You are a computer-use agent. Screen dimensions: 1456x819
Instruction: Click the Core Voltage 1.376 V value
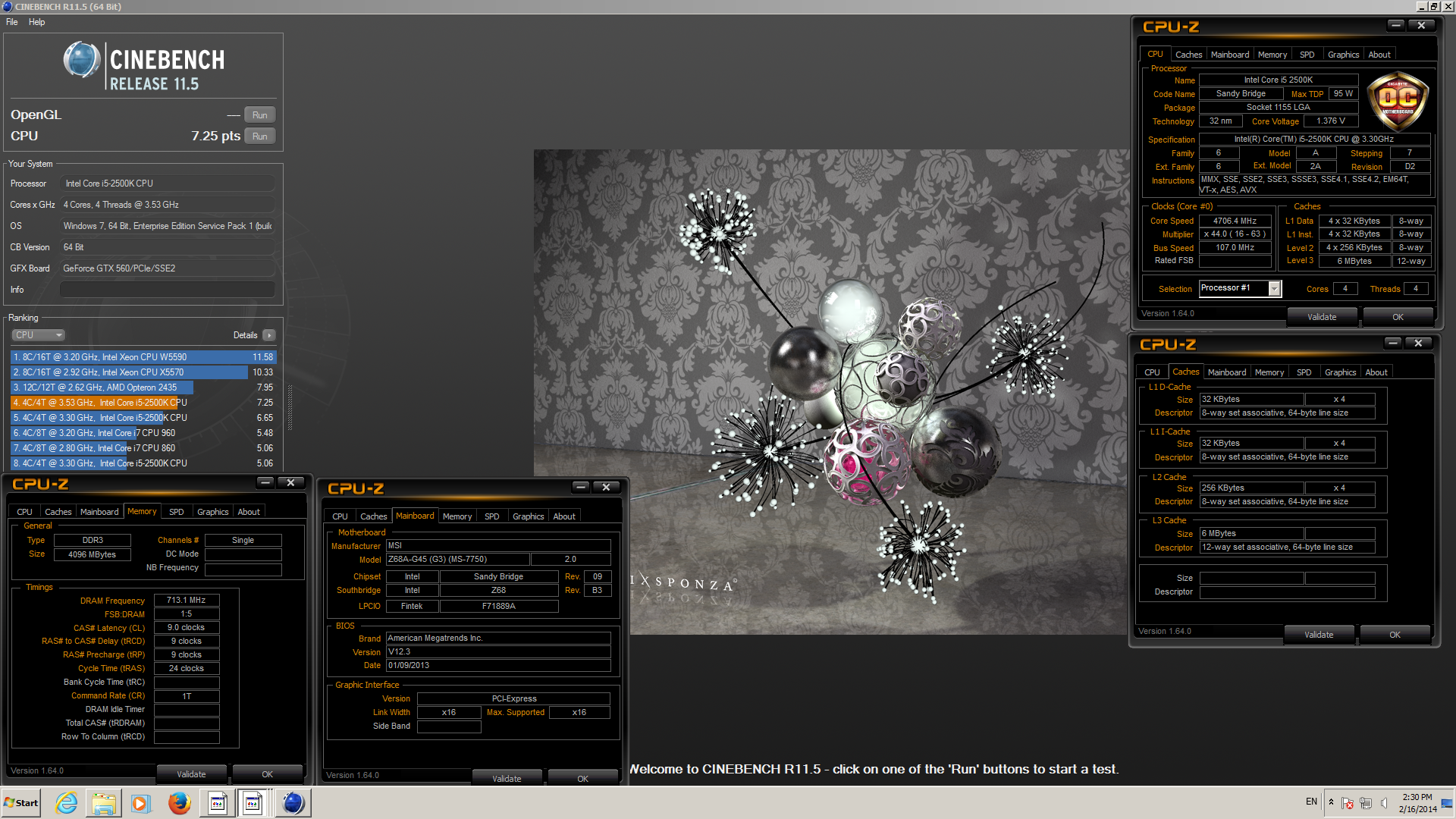pyautogui.click(x=1331, y=121)
